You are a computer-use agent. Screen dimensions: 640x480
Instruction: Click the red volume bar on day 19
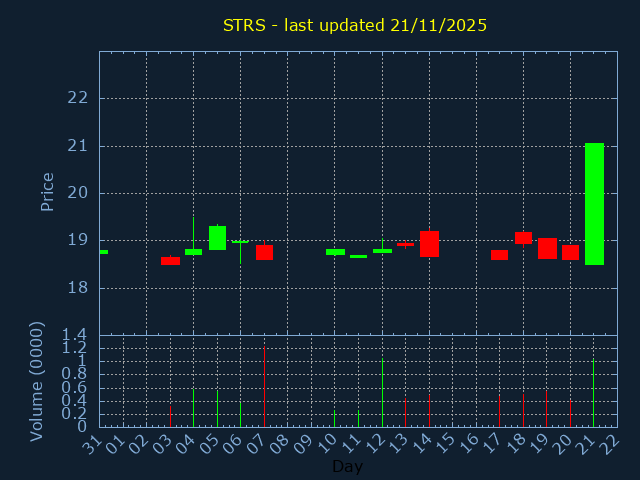[x=546, y=408]
